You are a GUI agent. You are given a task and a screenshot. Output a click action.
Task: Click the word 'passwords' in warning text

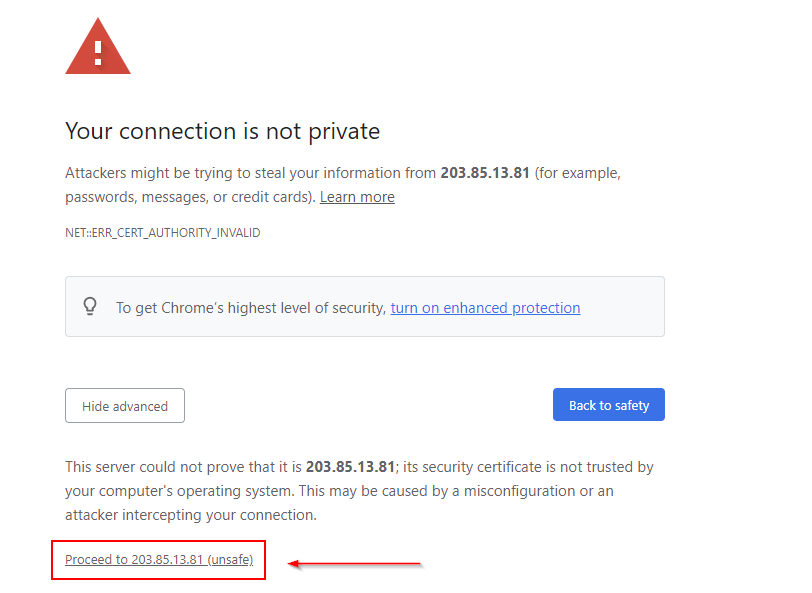(100, 197)
